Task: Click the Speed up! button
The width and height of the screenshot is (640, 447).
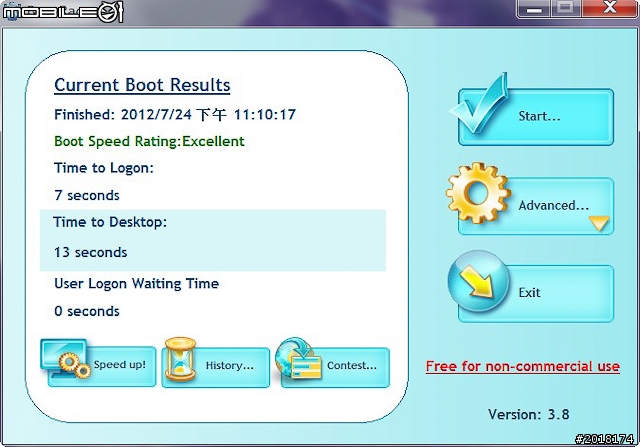Action: (102, 366)
